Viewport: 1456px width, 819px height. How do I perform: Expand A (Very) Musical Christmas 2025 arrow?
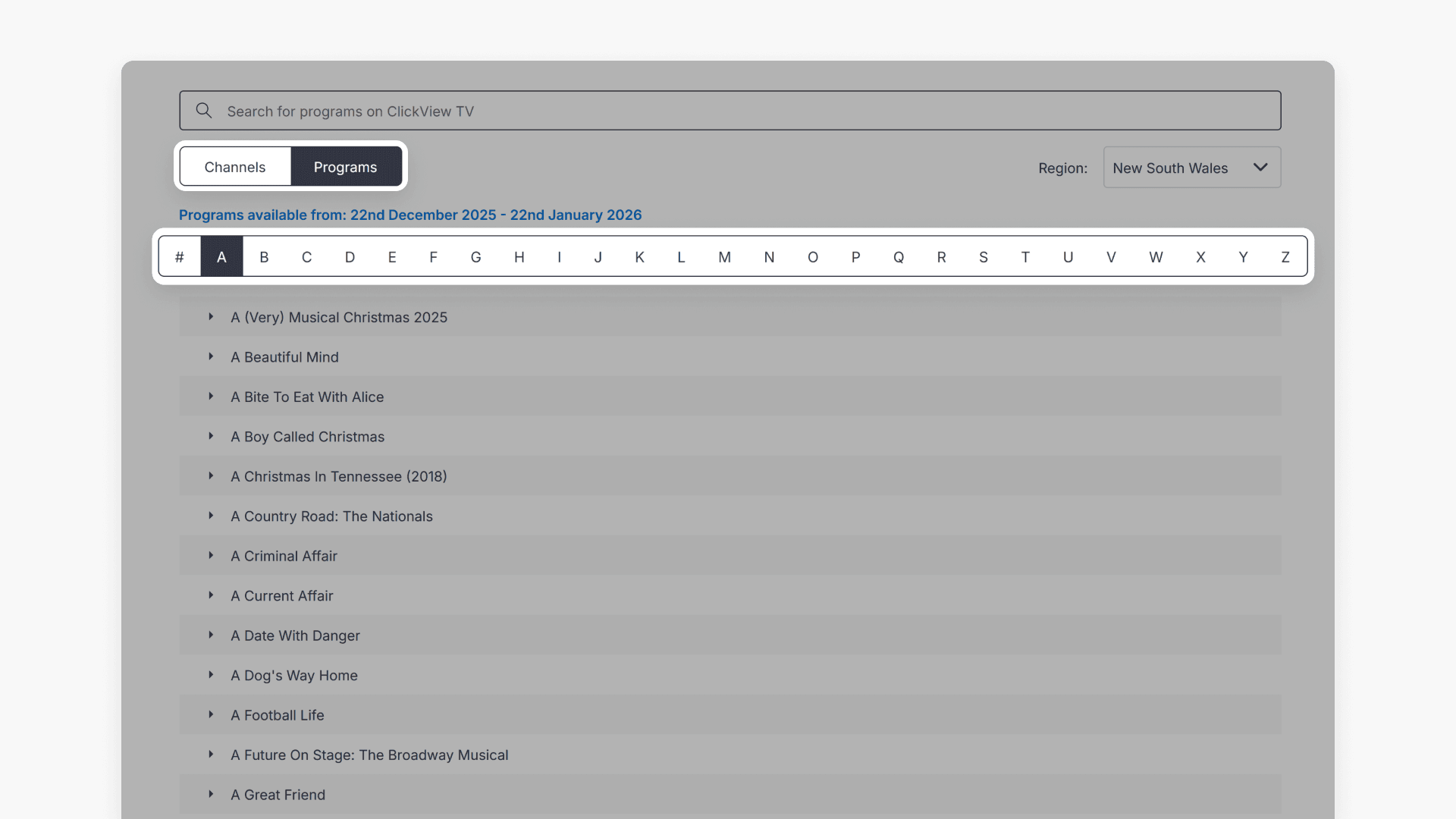click(x=211, y=317)
